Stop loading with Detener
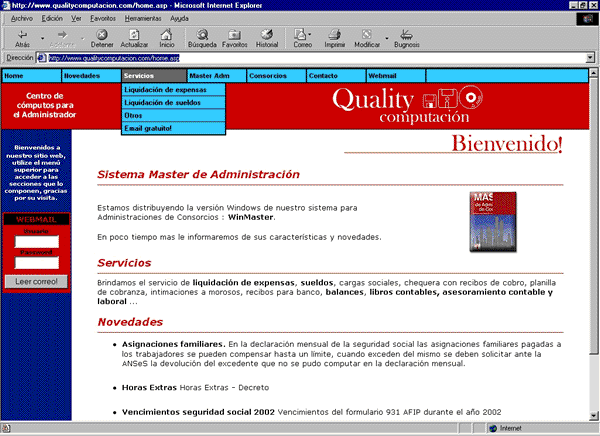Viewport: 600px width, 436px height. point(102,39)
